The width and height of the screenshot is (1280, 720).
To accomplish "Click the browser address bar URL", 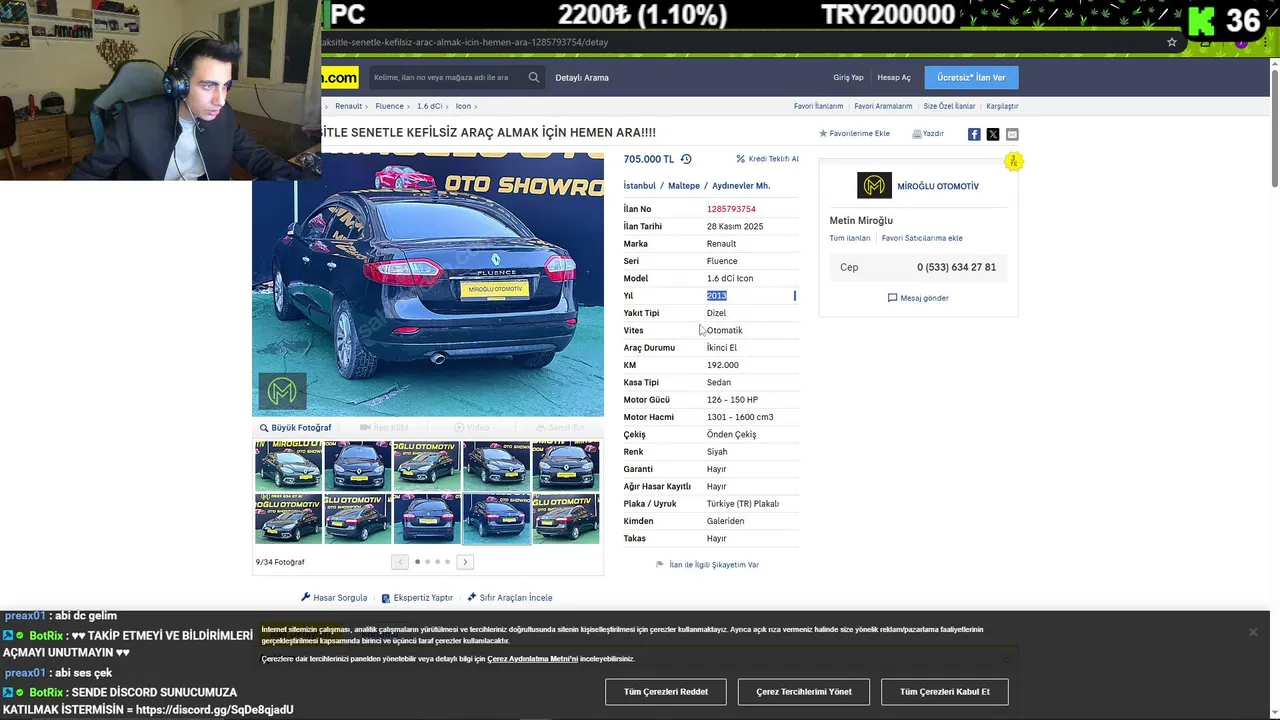I will (465, 42).
